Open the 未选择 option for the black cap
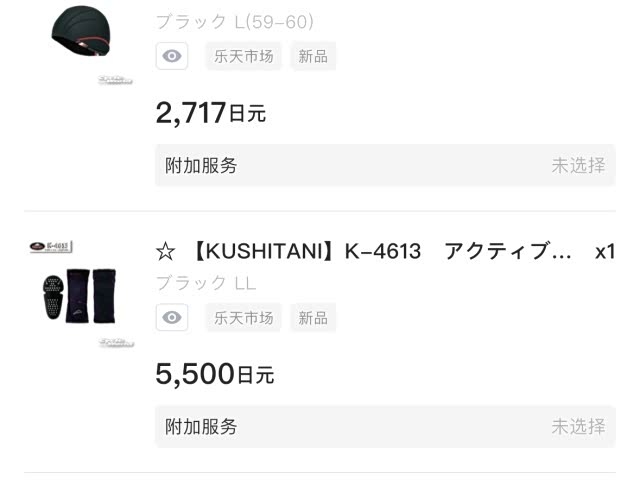This screenshot has width=640, height=480. point(578,166)
